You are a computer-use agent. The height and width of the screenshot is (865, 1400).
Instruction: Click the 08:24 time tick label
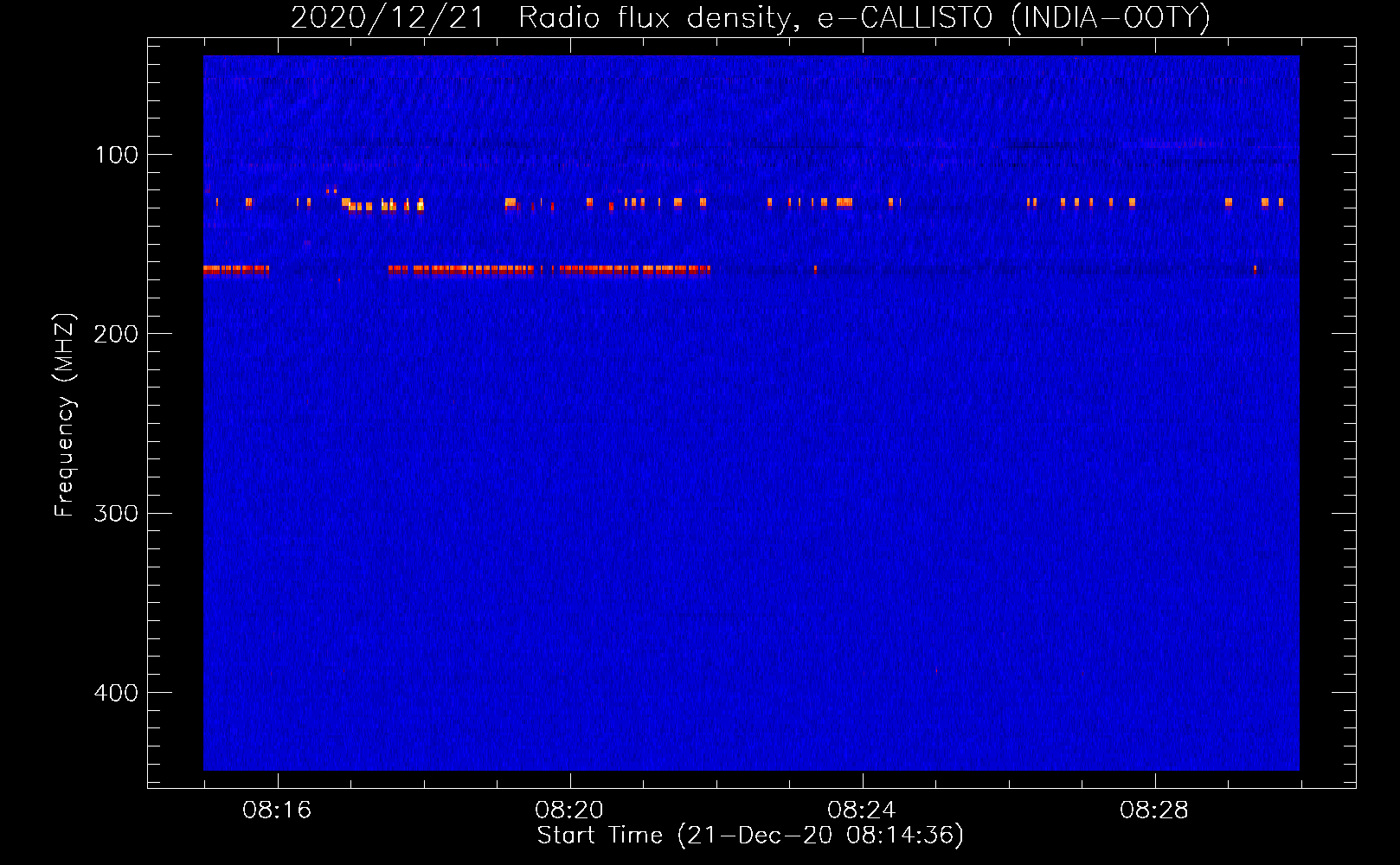pyautogui.click(x=862, y=811)
